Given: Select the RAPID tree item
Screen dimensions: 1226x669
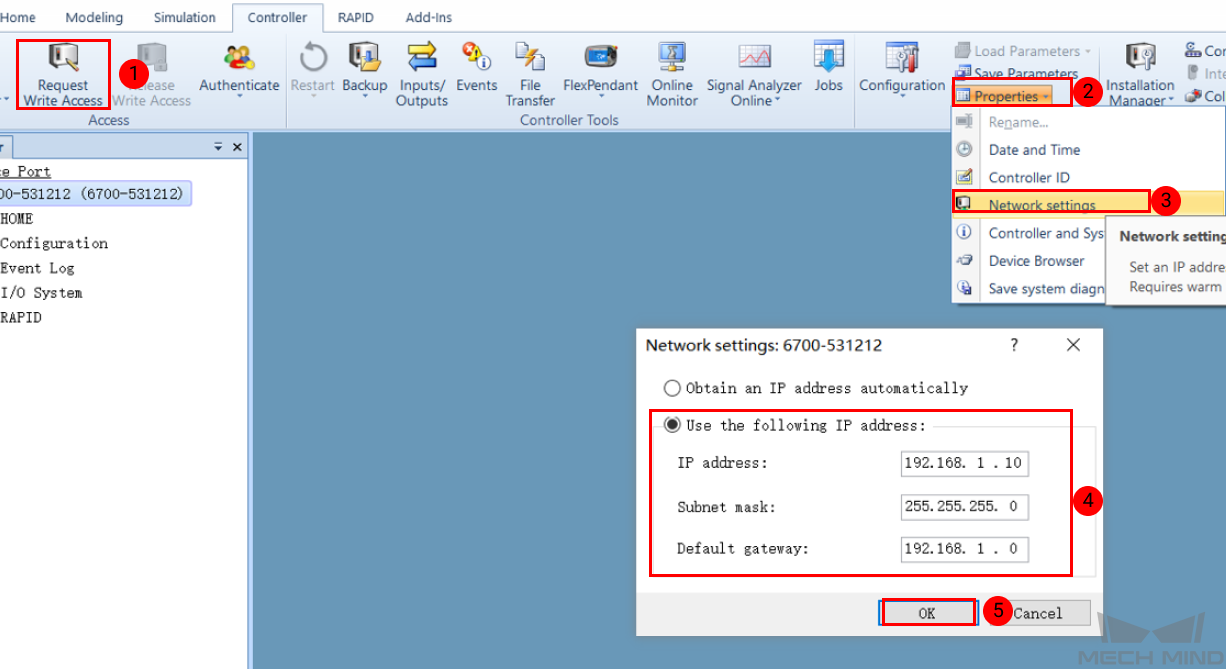Looking at the screenshot, I should pyautogui.click(x=21, y=318).
